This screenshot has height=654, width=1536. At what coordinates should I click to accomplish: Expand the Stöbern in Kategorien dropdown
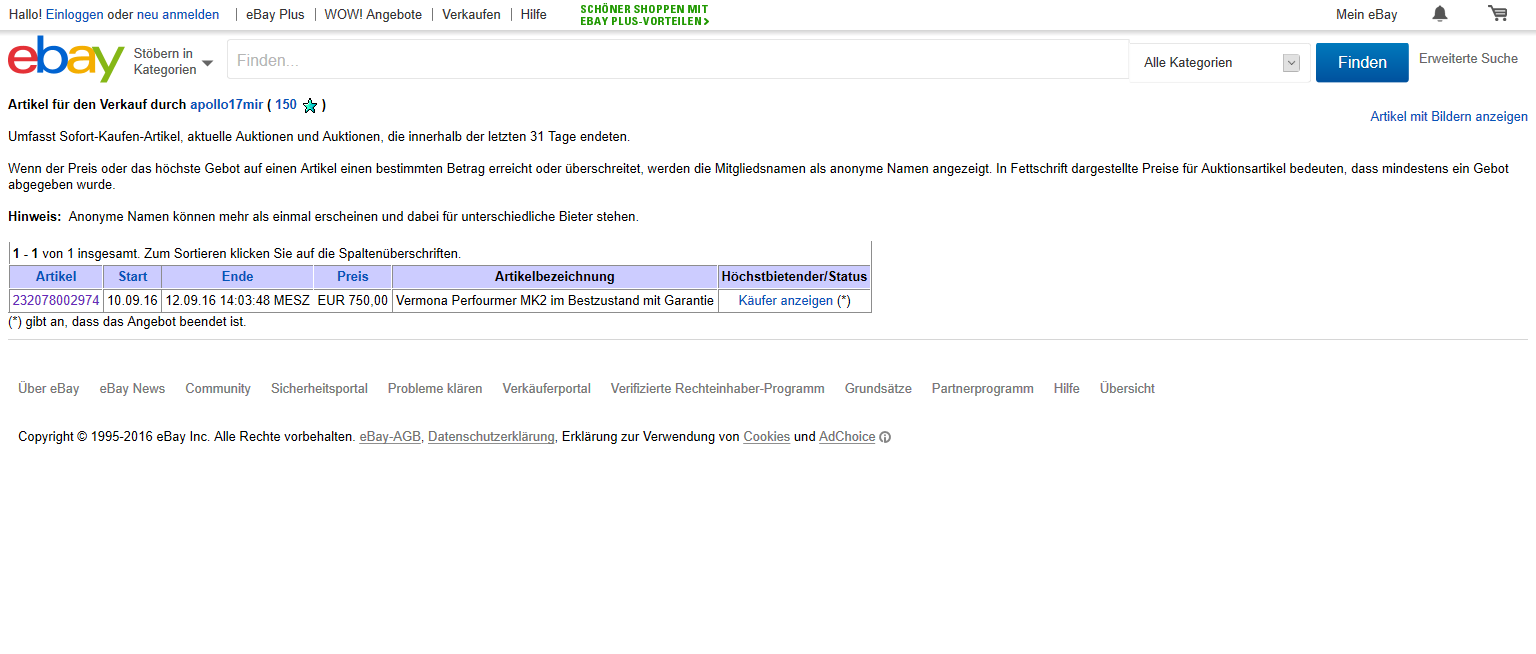(173, 62)
